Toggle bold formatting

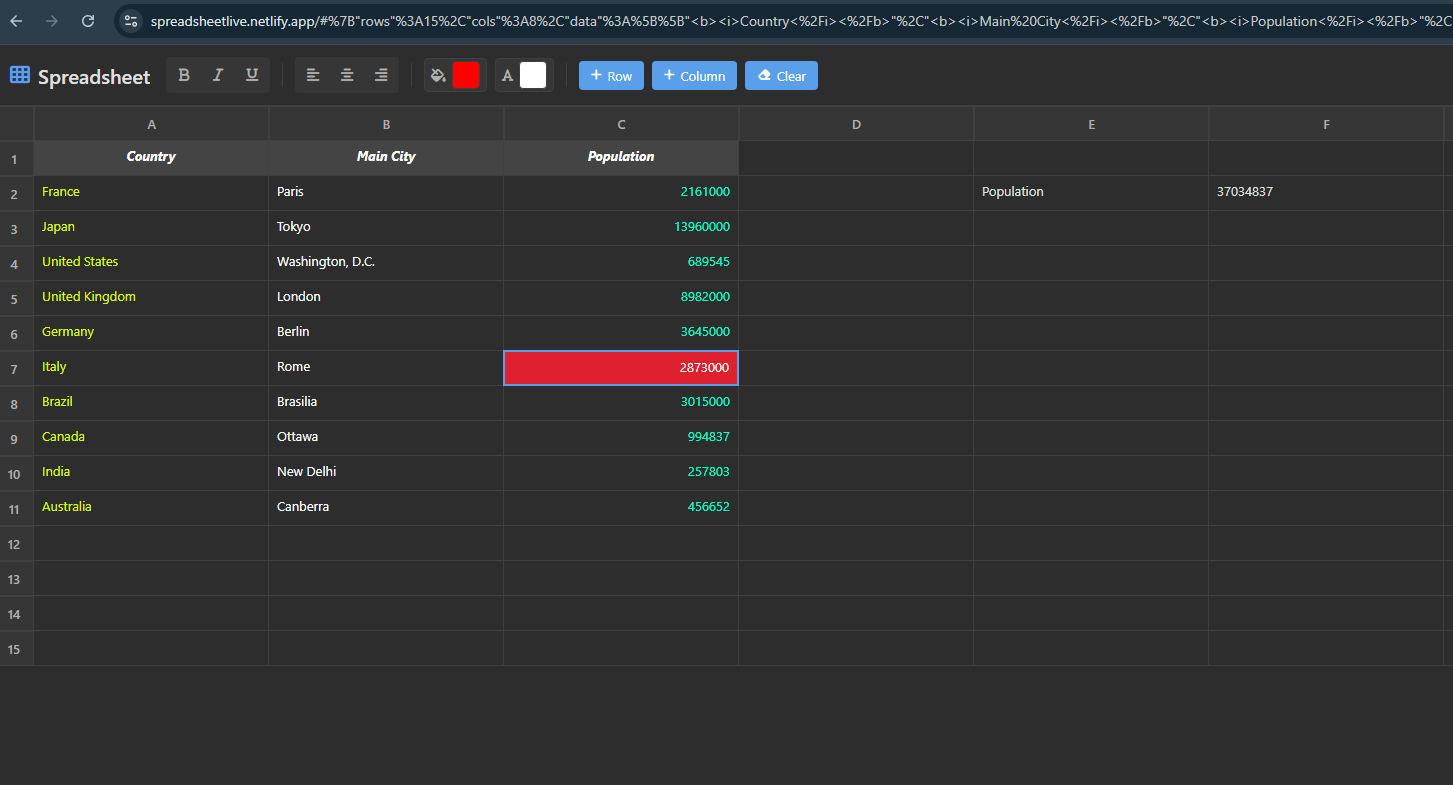[x=183, y=74]
